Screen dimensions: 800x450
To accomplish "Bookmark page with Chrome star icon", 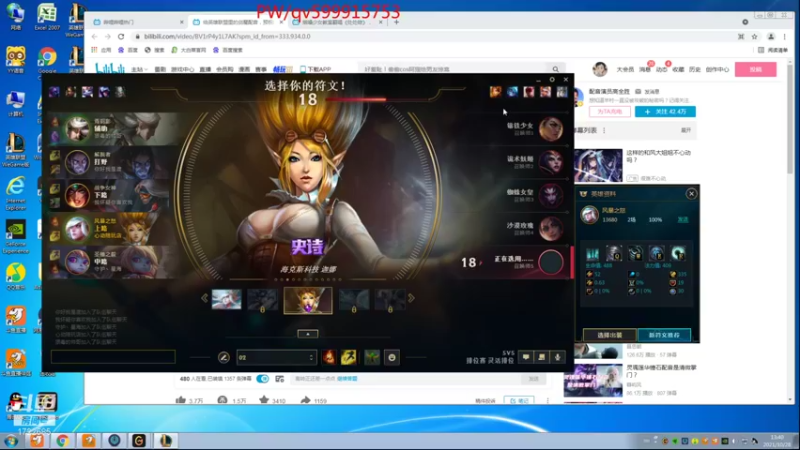I will pos(755,36).
